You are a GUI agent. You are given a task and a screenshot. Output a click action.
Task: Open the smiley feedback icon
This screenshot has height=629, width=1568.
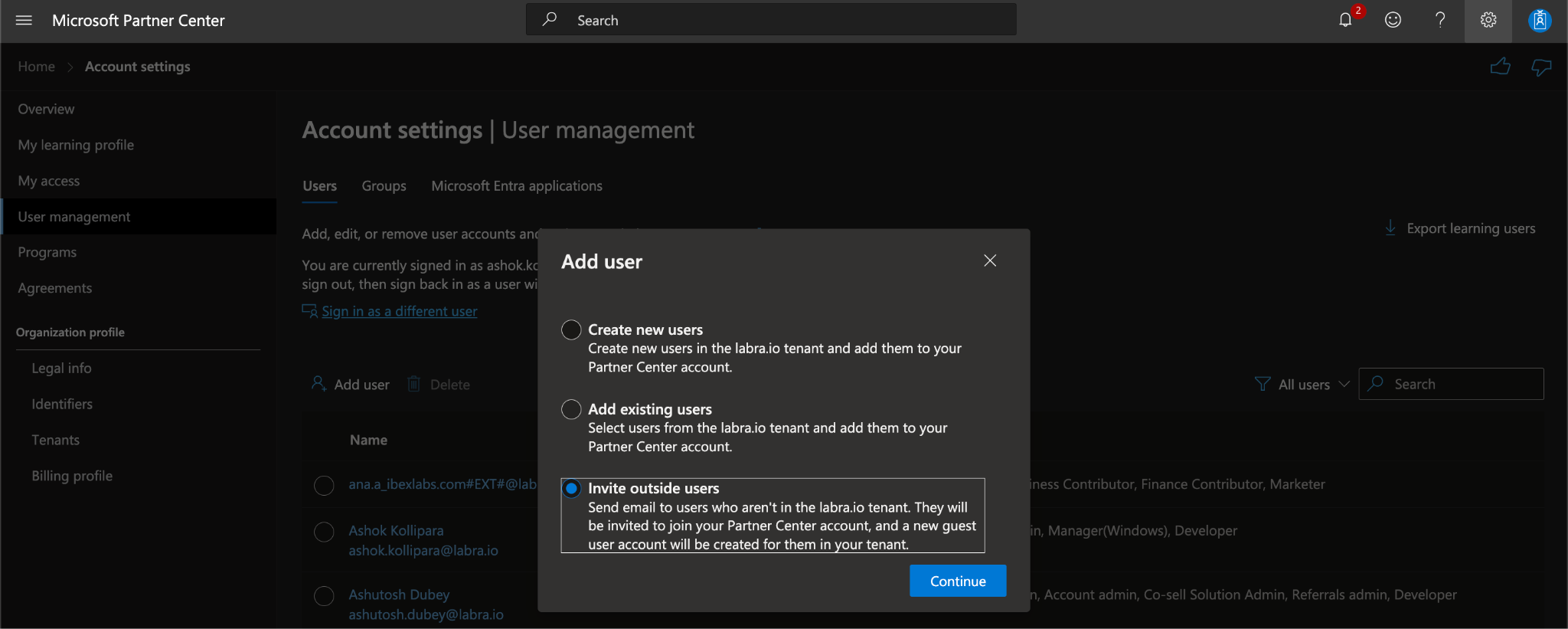(x=1393, y=20)
